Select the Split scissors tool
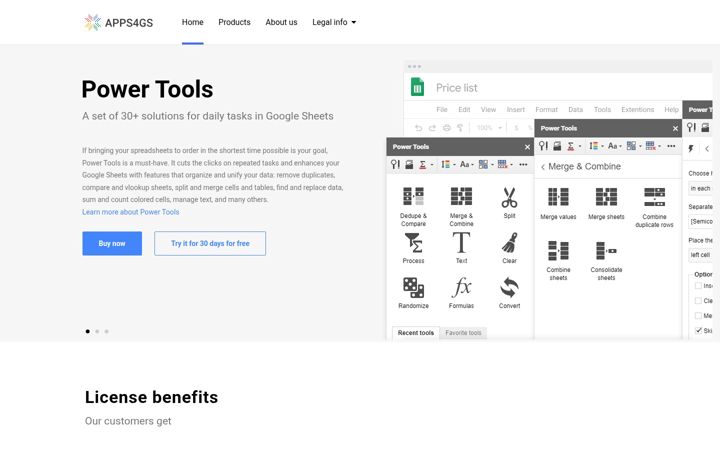Viewport: 720px width, 450px height. (x=509, y=202)
